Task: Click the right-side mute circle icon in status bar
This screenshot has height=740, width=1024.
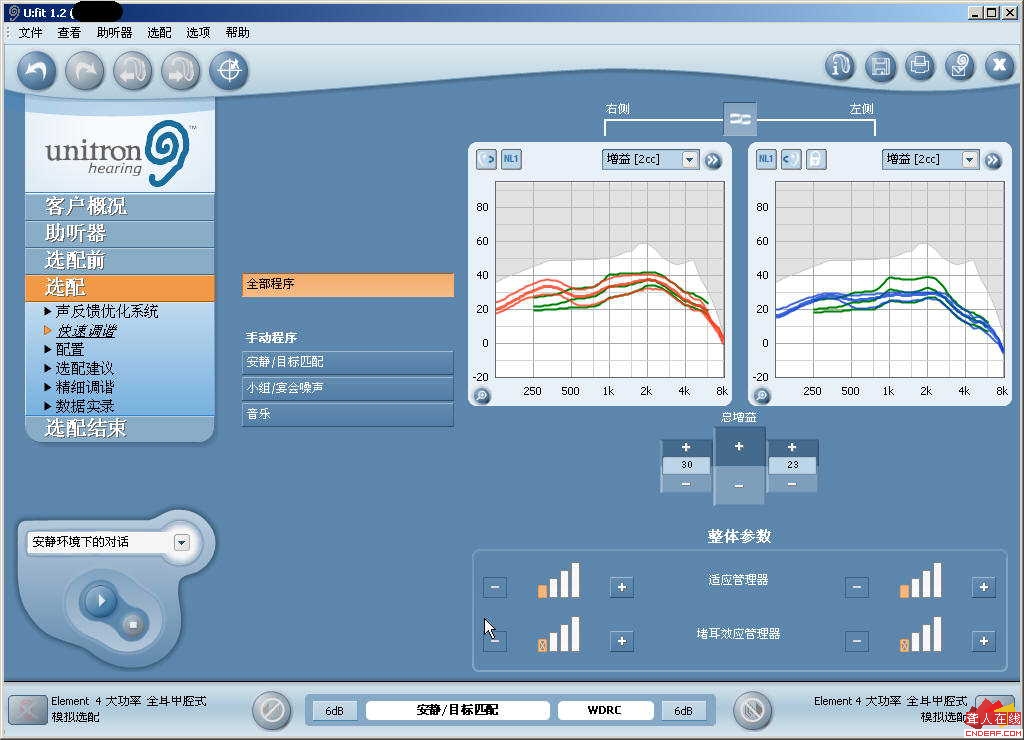Action: click(272, 710)
